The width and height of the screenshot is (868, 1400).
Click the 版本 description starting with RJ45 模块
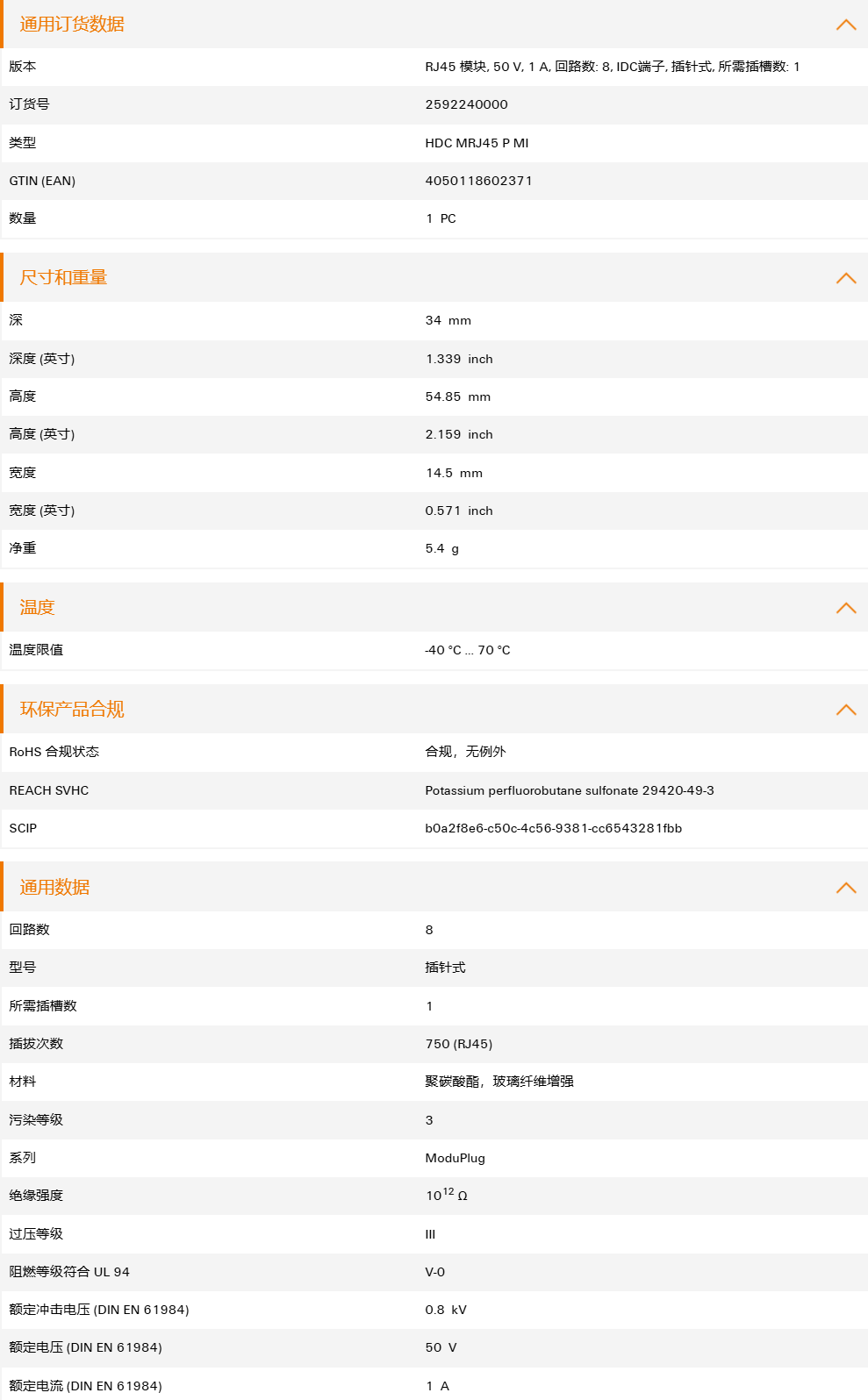(613, 67)
